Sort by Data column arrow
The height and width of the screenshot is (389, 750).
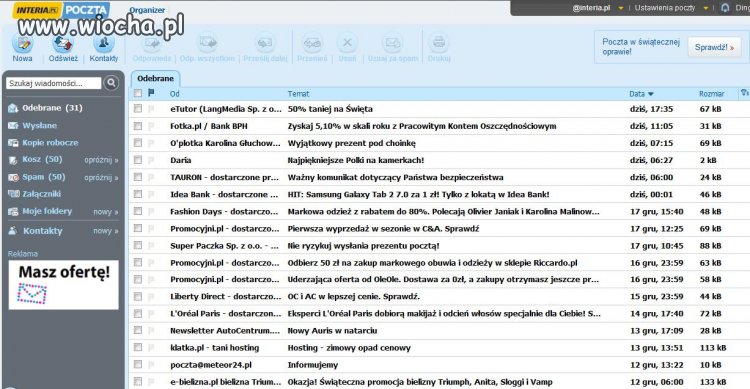pos(651,94)
